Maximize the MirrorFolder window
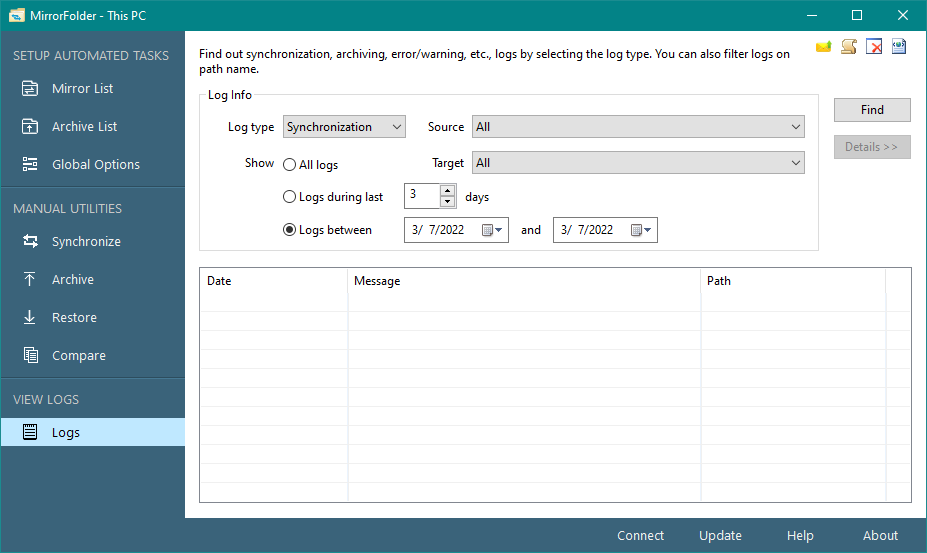The height and width of the screenshot is (553, 927). pyautogui.click(x=857, y=15)
